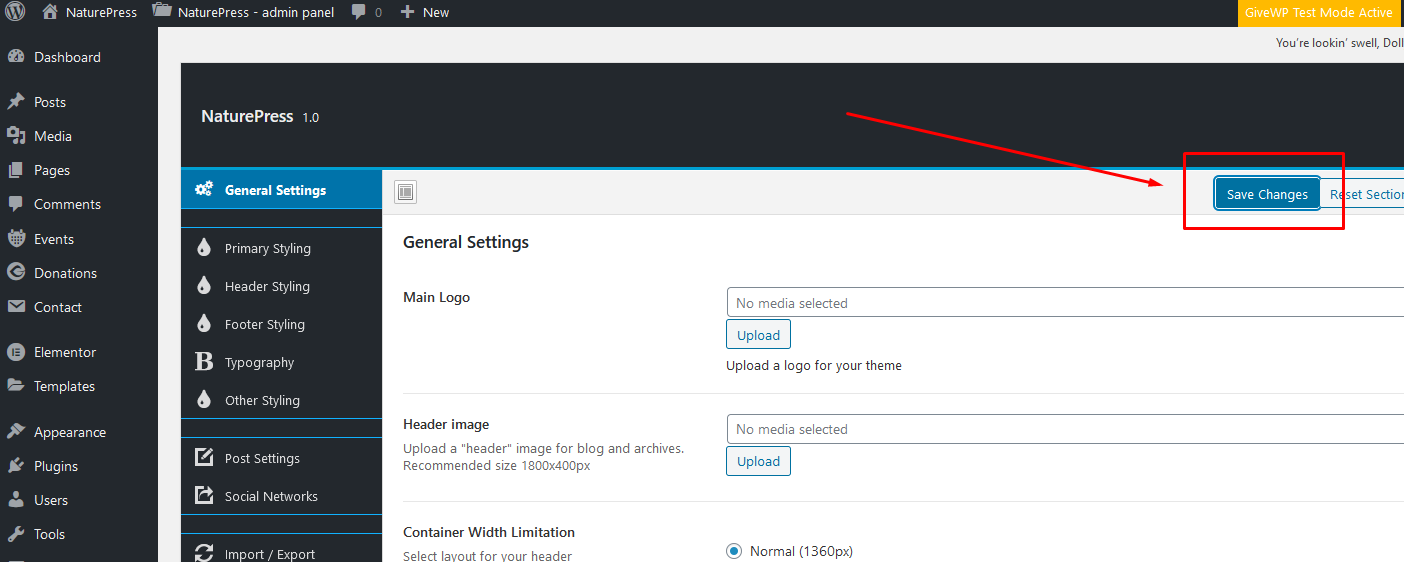Open the NaturePress site link in admin bar
Screen dimensions: 1404x562
[x=90, y=12]
